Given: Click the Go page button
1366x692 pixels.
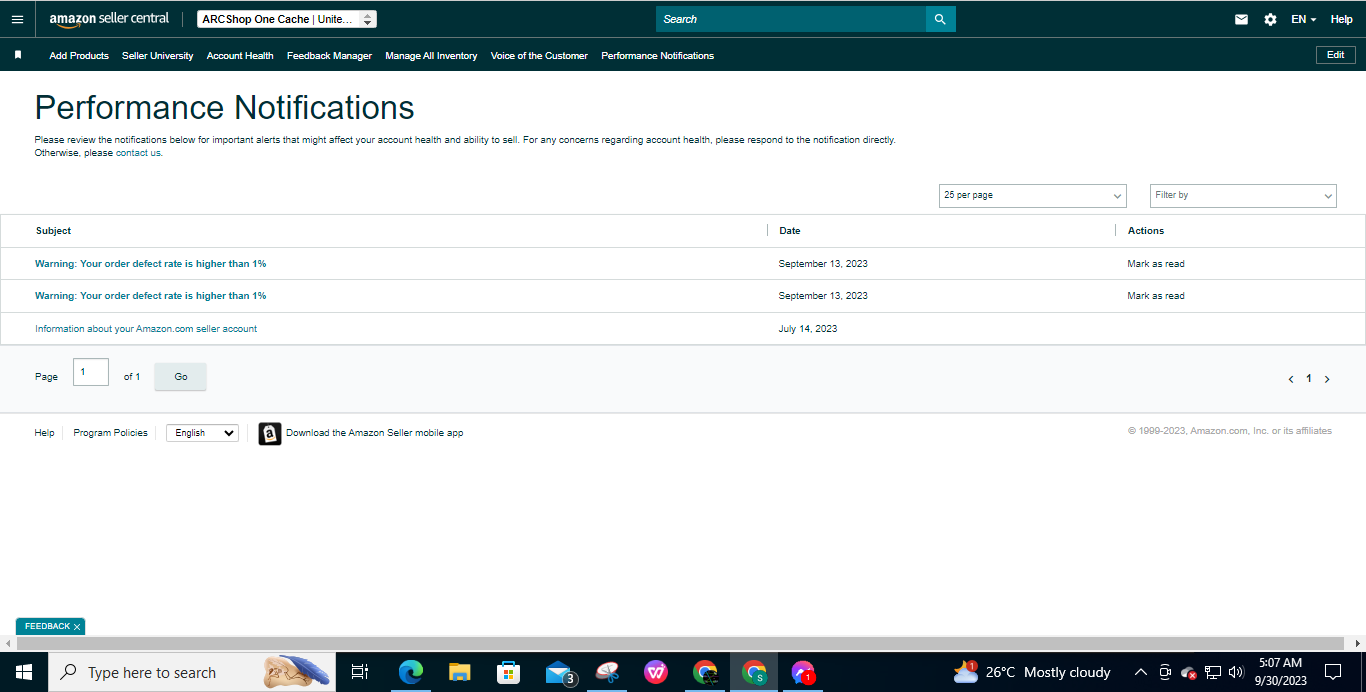Looking at the screenshot, I should click(181, 377).
